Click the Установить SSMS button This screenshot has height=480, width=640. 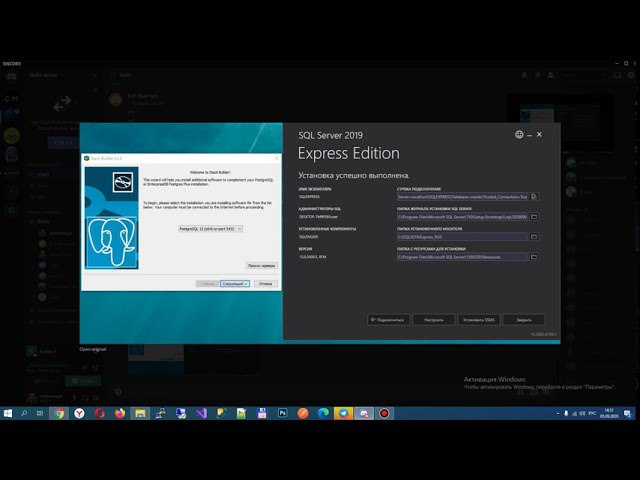(x=479, y=320)
